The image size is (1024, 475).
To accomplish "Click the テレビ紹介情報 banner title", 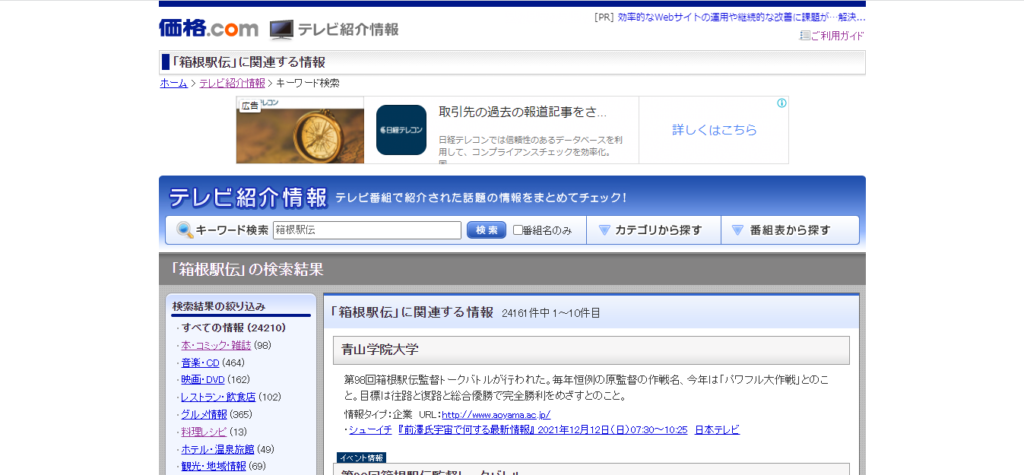I will coord(248,197).
